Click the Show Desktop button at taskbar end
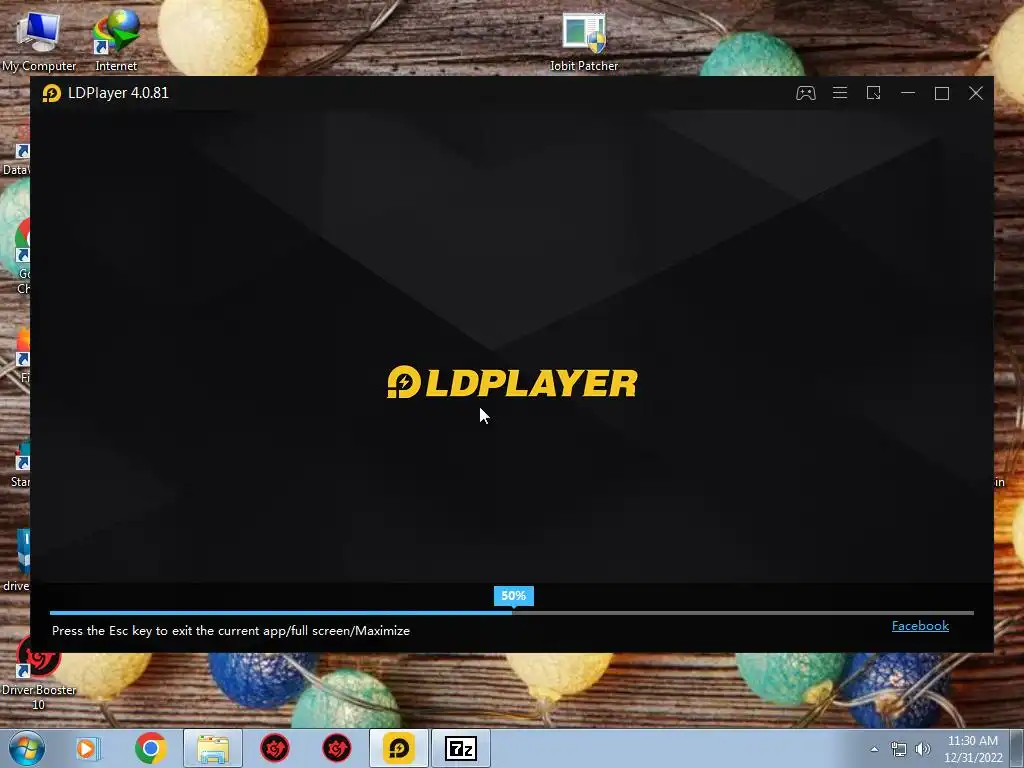 (1017, 749)
